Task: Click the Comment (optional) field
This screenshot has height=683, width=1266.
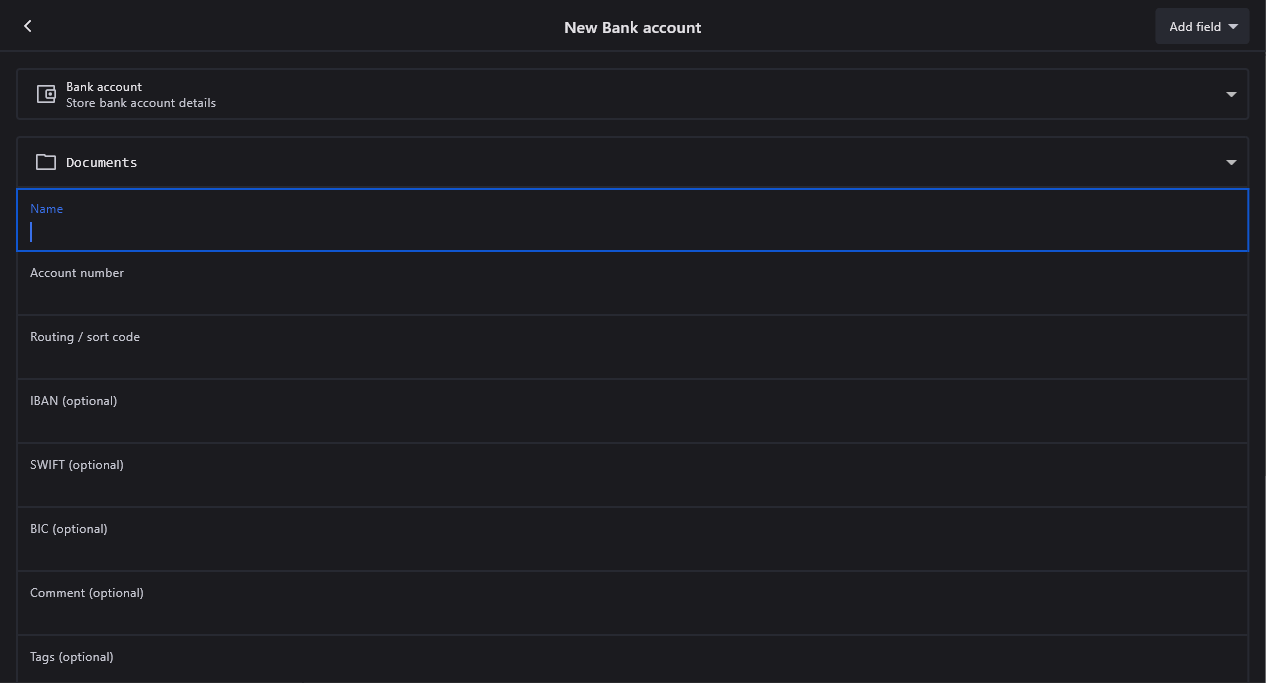Action: (632, 614)
